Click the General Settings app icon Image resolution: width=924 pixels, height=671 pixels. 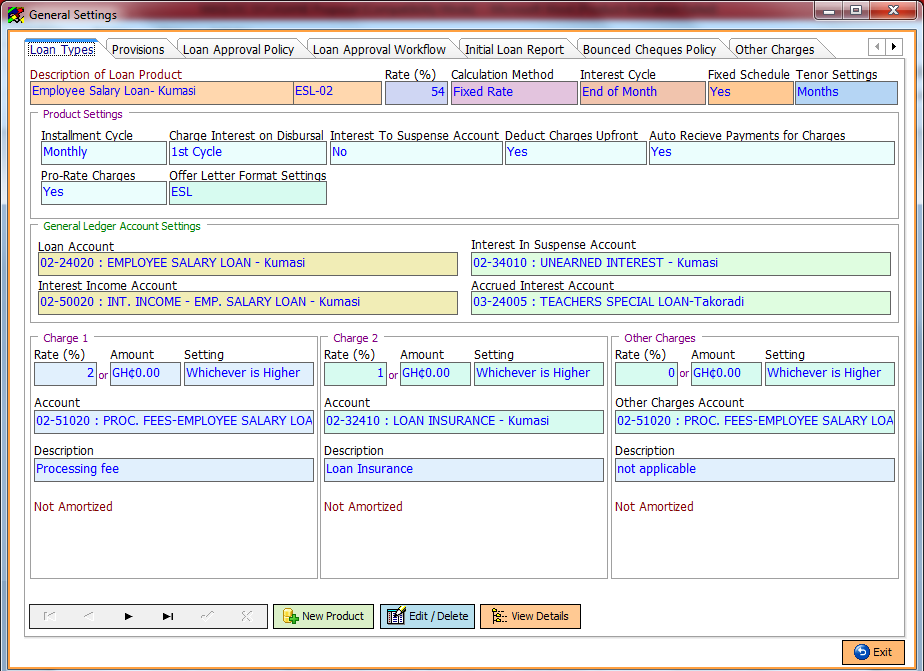16,15
